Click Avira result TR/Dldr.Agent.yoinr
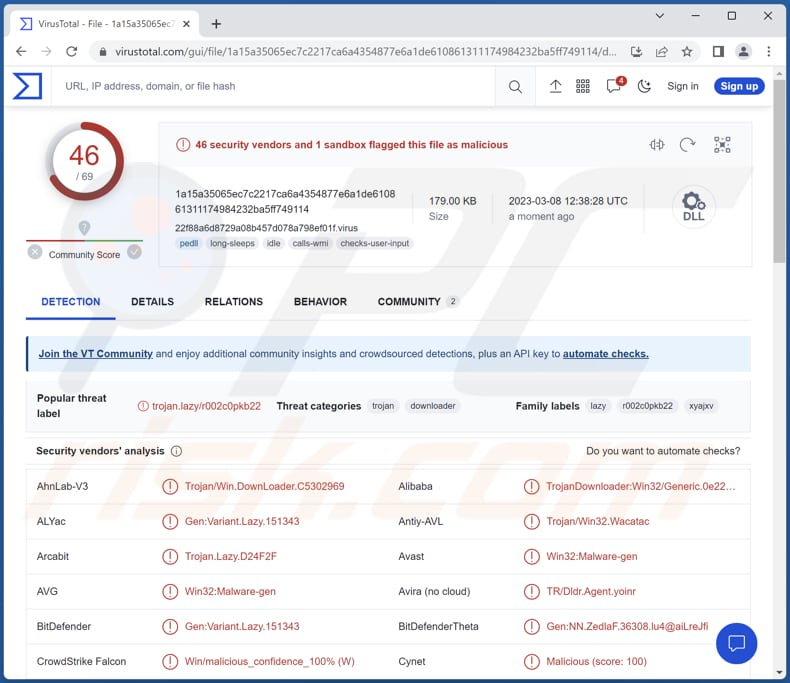This screenshot has height=683, width=790. (591, 591)
